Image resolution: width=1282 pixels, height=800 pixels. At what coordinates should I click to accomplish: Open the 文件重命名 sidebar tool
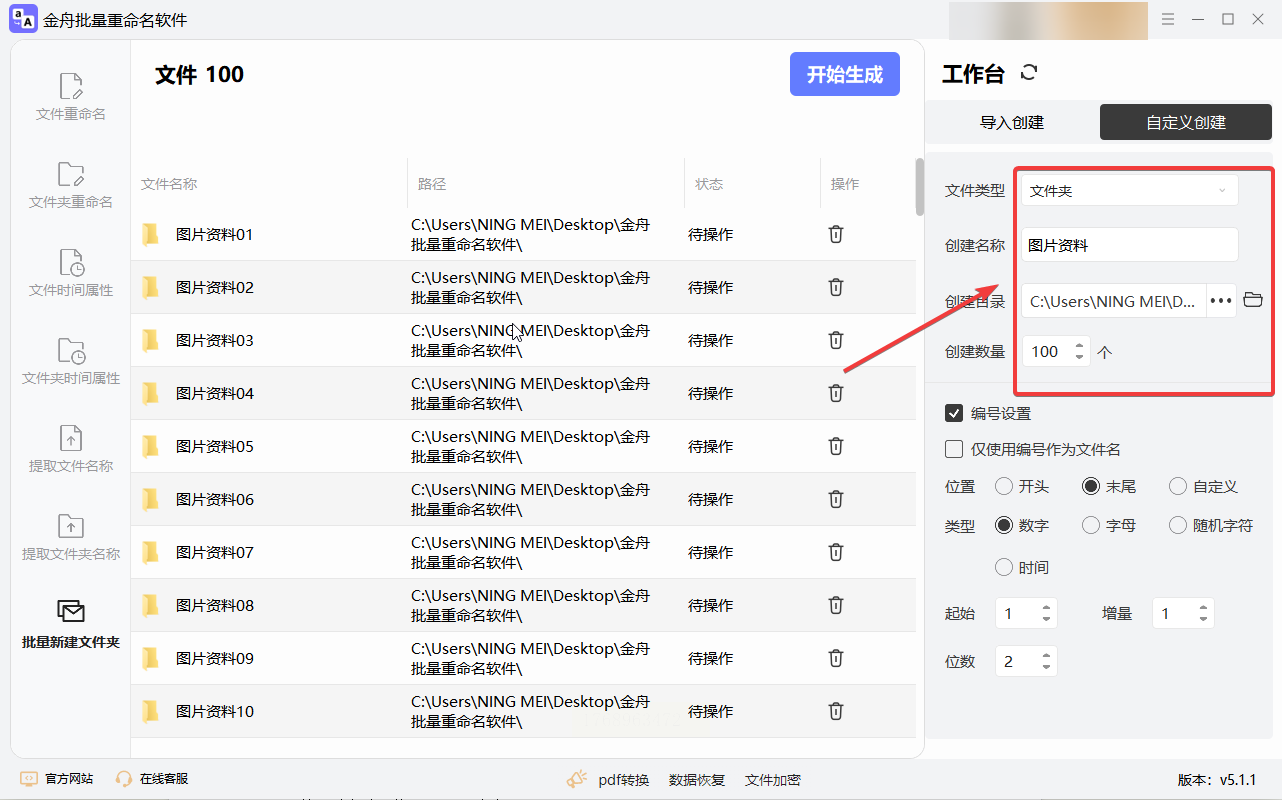point(70,97)
